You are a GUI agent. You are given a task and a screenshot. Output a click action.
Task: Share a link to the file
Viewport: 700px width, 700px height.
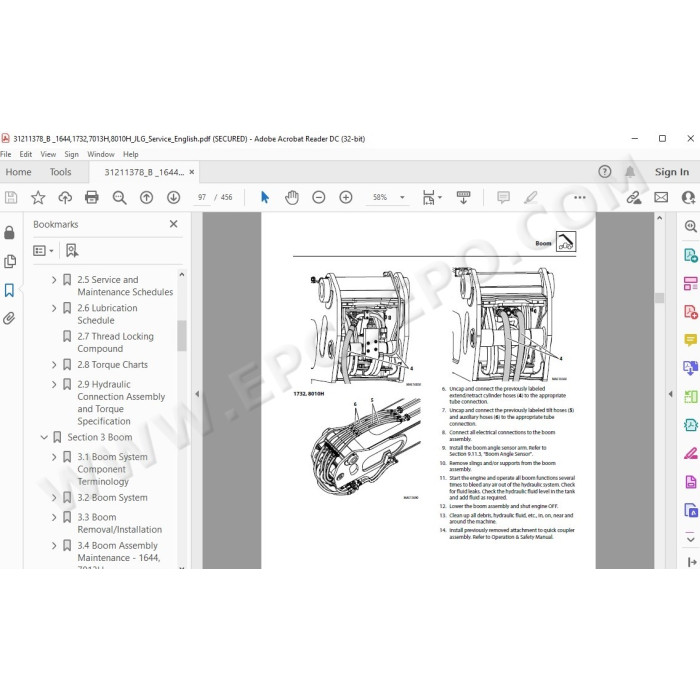click(633, 197)
